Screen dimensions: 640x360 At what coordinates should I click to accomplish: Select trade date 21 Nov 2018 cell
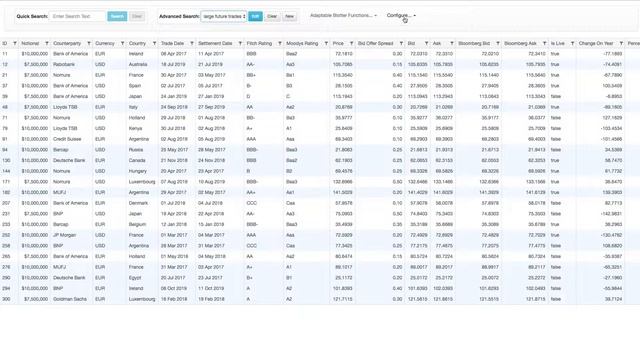177,160
